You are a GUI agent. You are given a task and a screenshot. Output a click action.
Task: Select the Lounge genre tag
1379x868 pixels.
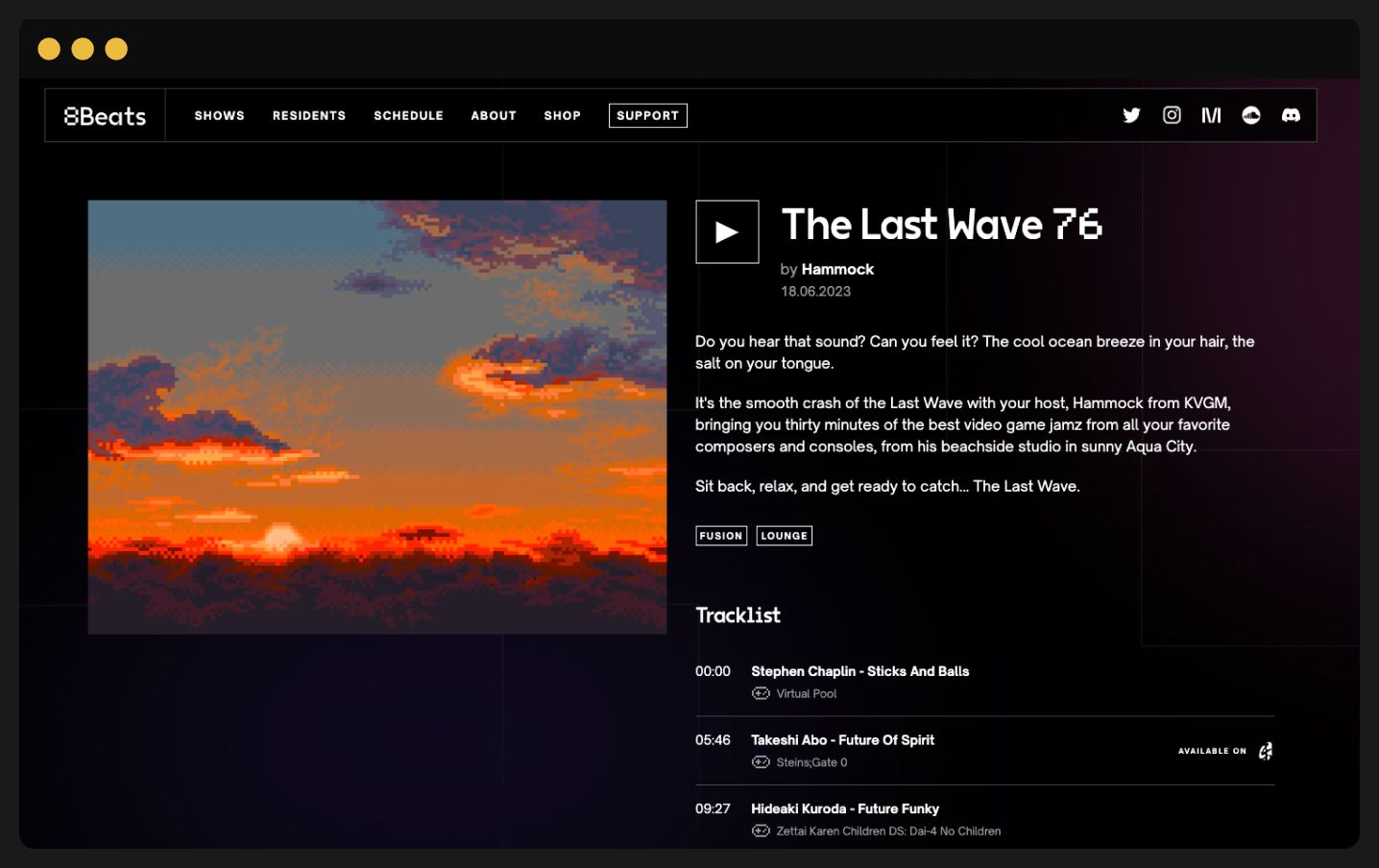pos(785,536)
